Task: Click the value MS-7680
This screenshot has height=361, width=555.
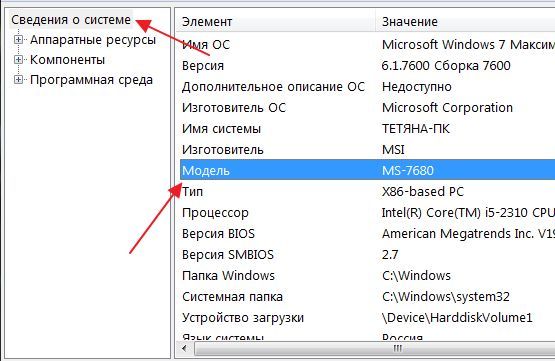Action: click(x=408, y=171)
